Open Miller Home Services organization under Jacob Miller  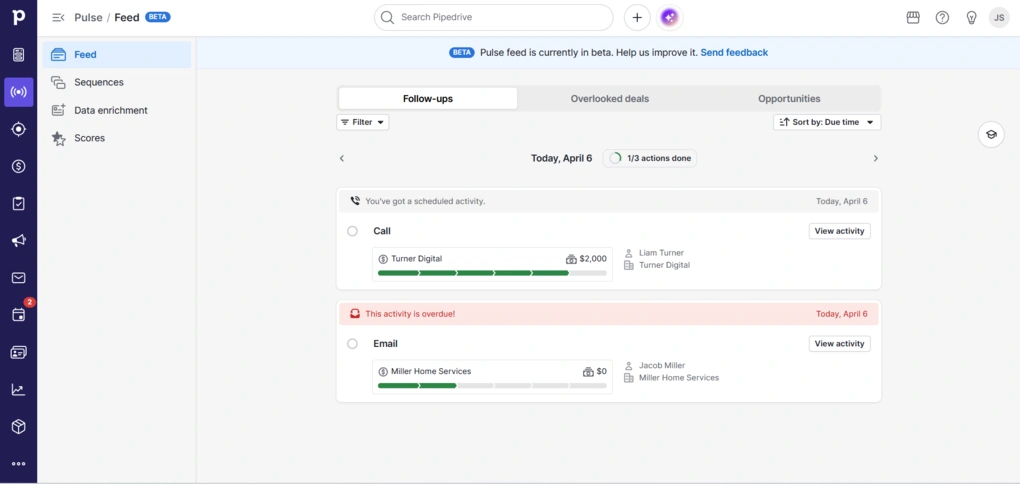tap(678, 378)
